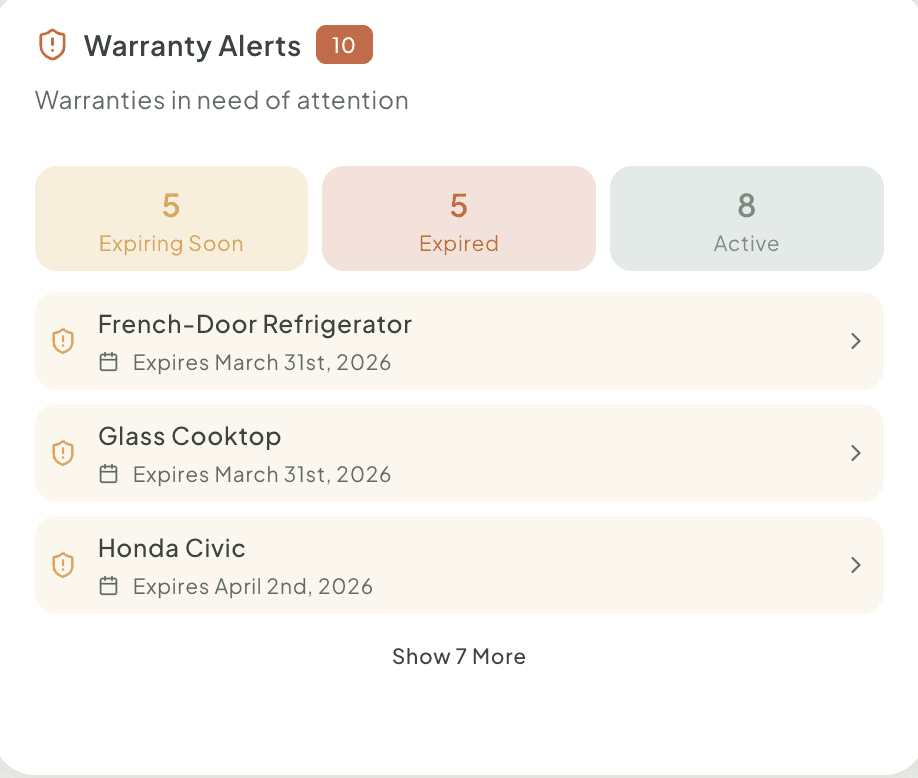Open the Honda Civic warranty entry
This screenshot has height=778, width=918.
pos(459,565)
